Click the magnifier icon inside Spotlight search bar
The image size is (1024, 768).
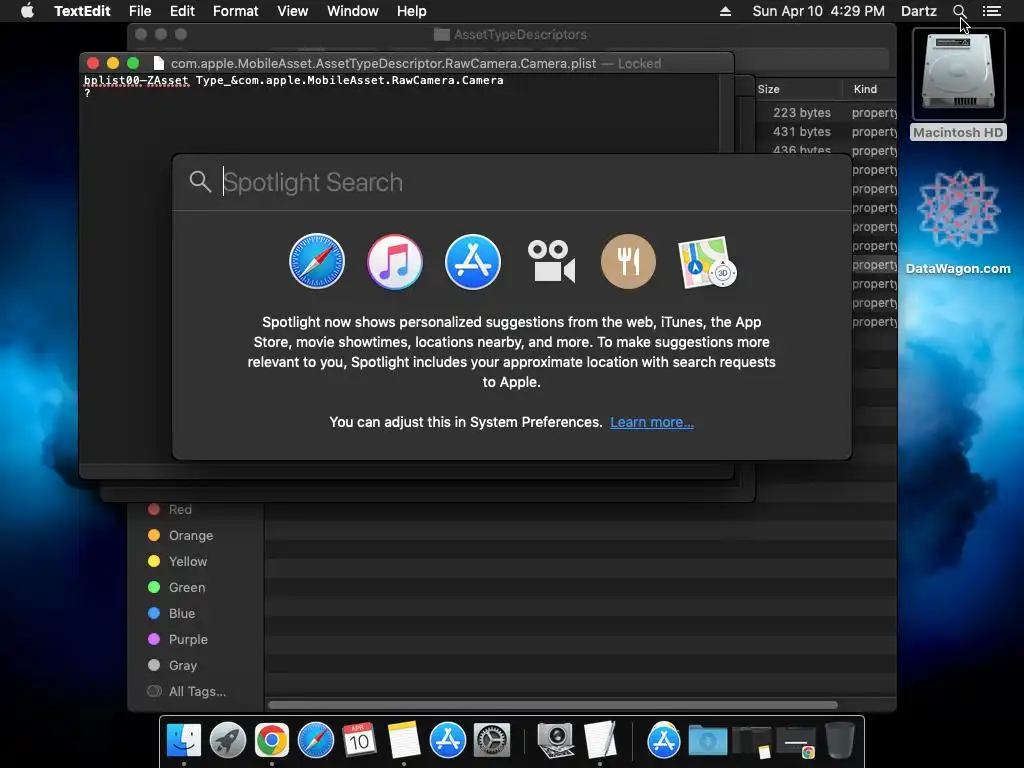200,182
